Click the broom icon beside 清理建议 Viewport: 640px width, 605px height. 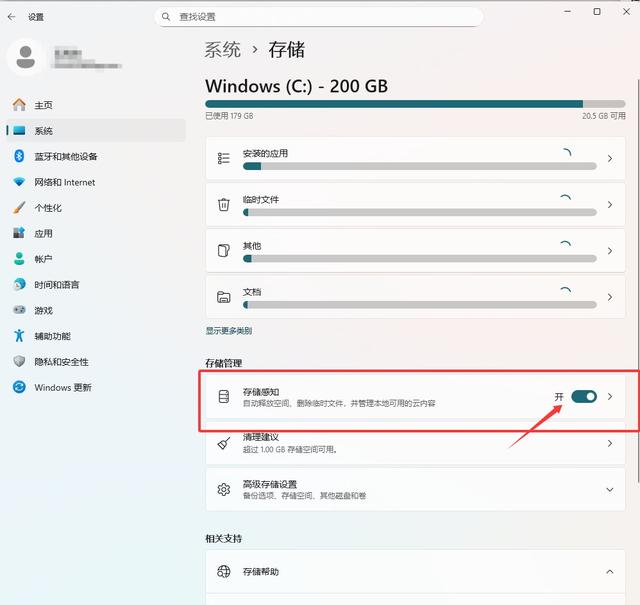pyautogui.click(x=224, y=443)
